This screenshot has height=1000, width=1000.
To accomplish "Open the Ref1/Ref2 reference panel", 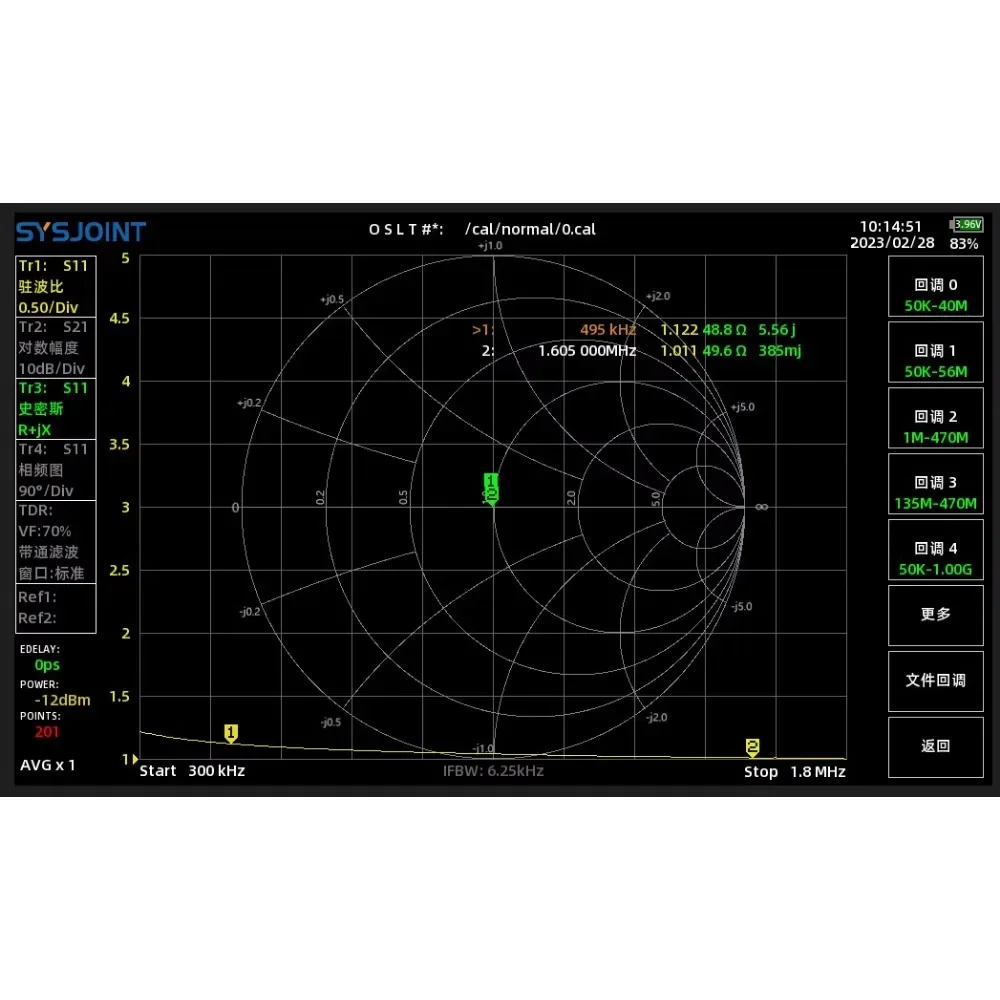I will [x=55, y=608].
